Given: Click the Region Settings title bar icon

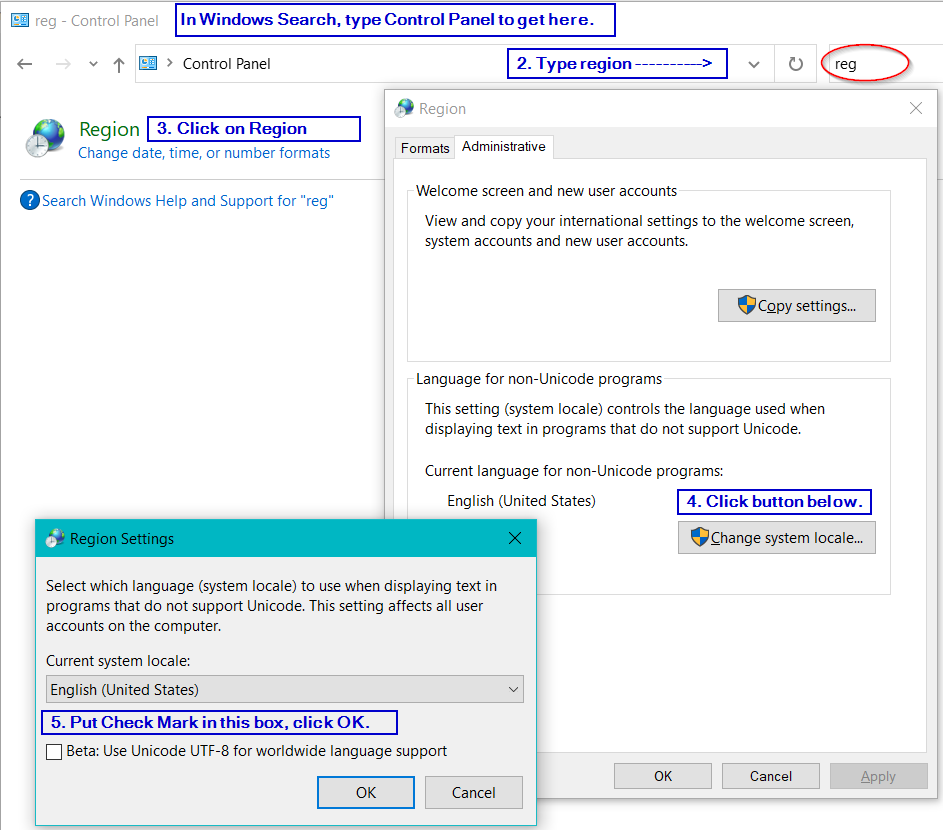Looking at the screenshot, I should pos(55,538).
